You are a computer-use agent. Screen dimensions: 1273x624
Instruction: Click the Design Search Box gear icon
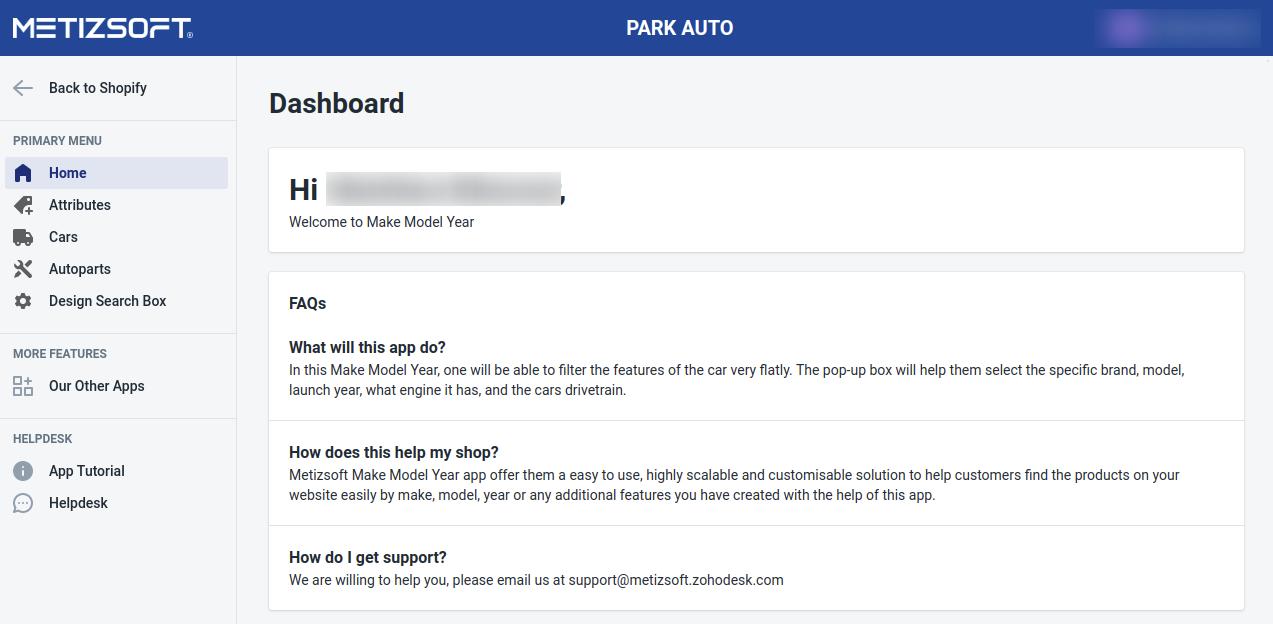pos(23,301)
